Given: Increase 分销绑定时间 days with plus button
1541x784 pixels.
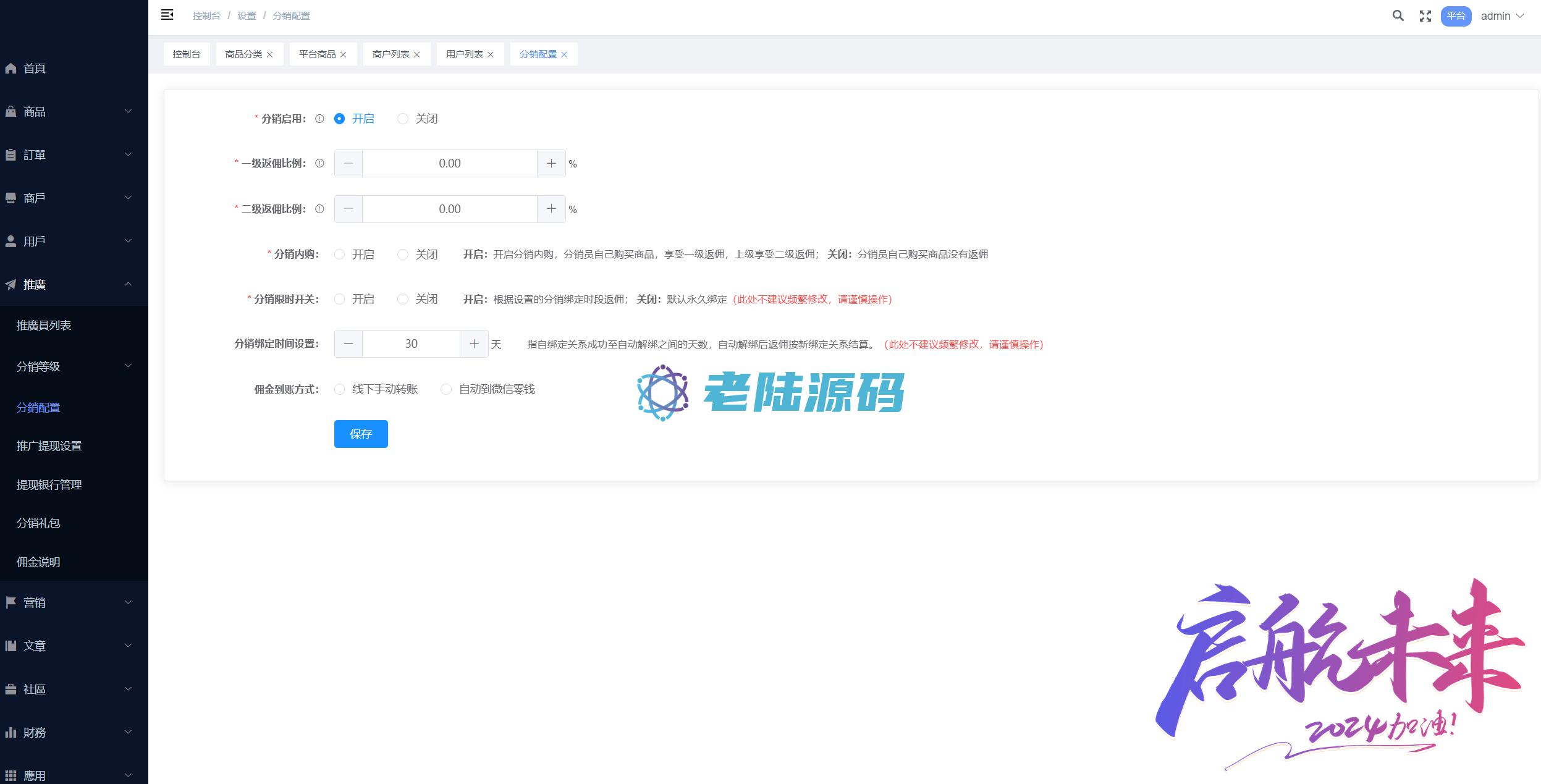Looking at the screenshot, I should click(x=474, y=344).
